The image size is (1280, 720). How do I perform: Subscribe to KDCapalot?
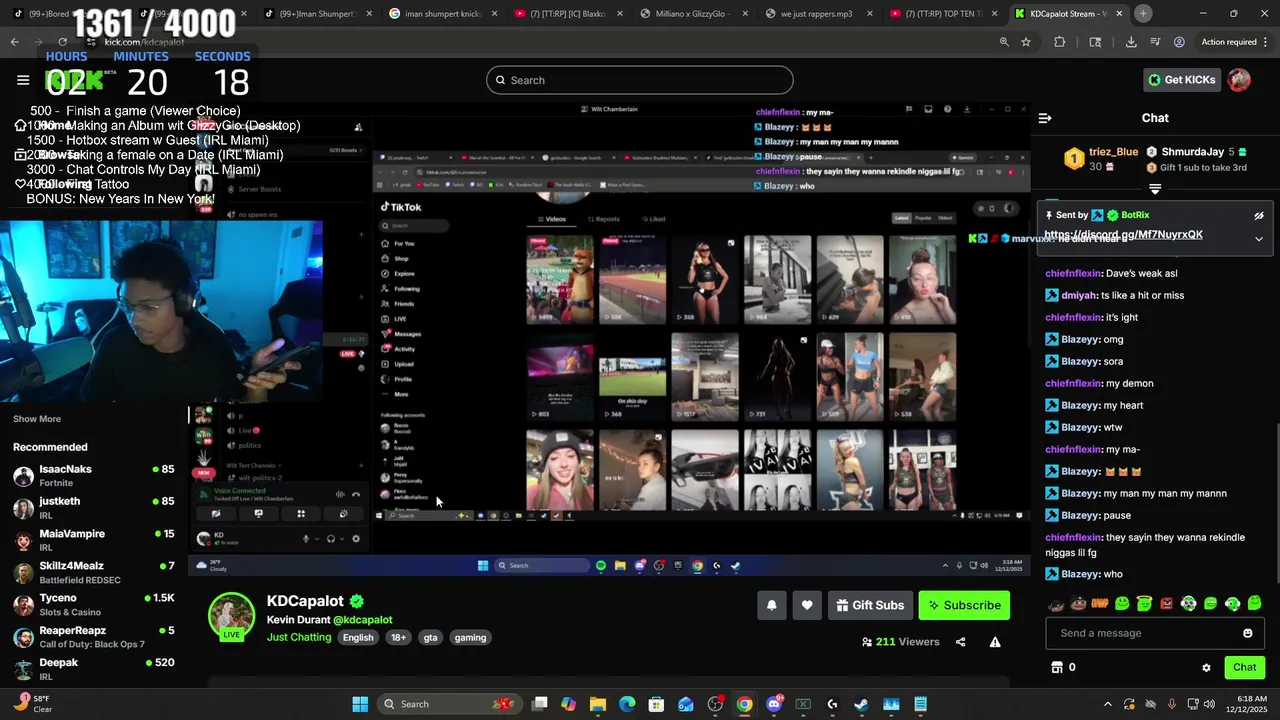tap(964, 605)
